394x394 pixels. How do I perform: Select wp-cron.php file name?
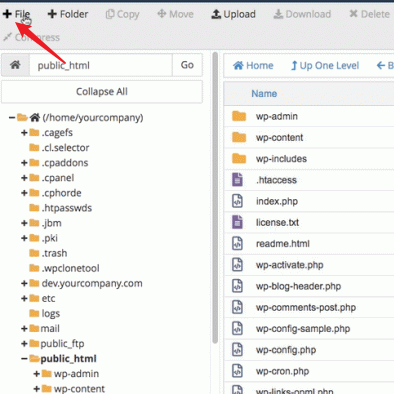pos(282,371)
